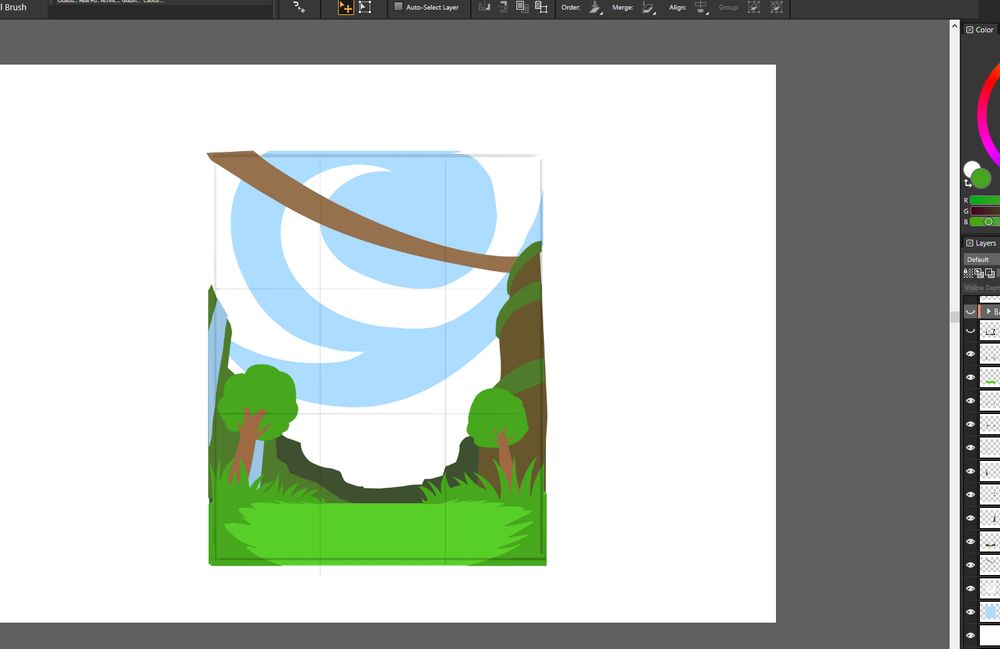Click the transform bounding box tool icon
The image size is (1000, 649).
(x=365, y=7)
